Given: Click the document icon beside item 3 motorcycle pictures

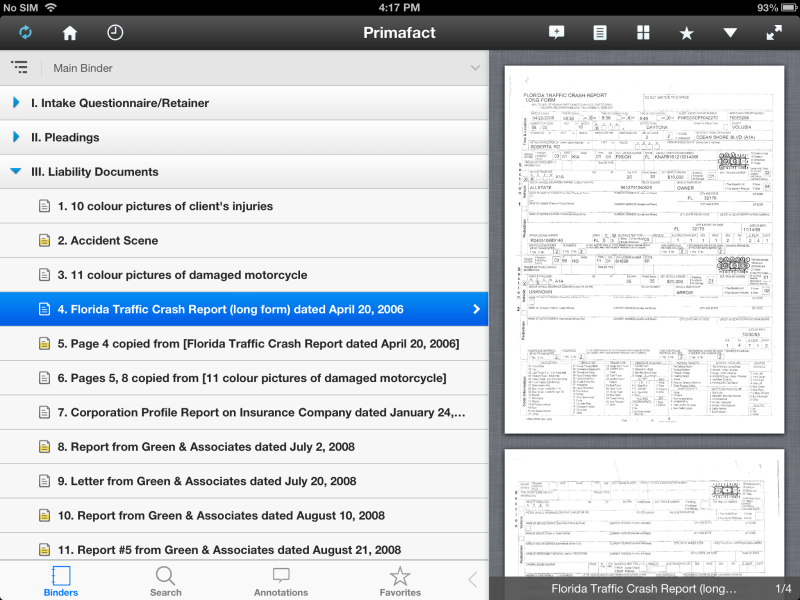Looking at the screenshot, I should (44, 275).
